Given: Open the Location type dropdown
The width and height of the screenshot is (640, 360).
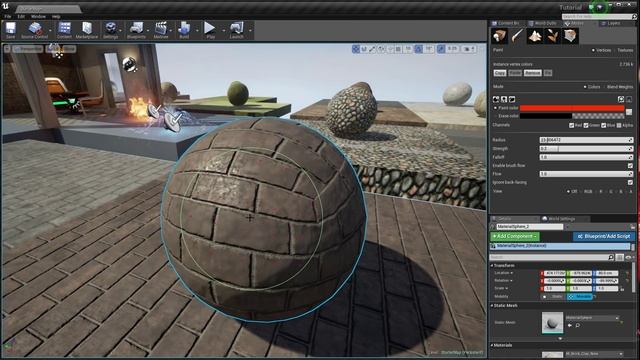Looking at the screenshot, I should 504,273.
